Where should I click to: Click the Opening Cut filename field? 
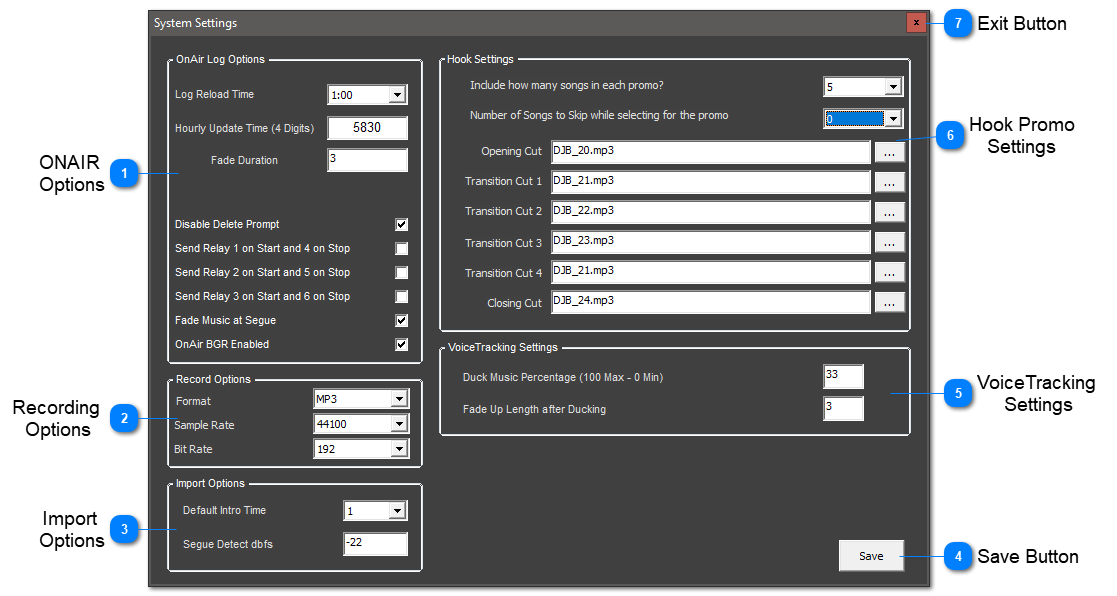[711, 152]
